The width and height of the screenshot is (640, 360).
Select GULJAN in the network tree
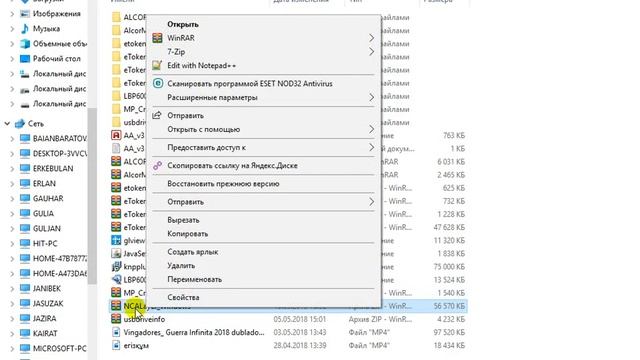[x=47, y=229]
